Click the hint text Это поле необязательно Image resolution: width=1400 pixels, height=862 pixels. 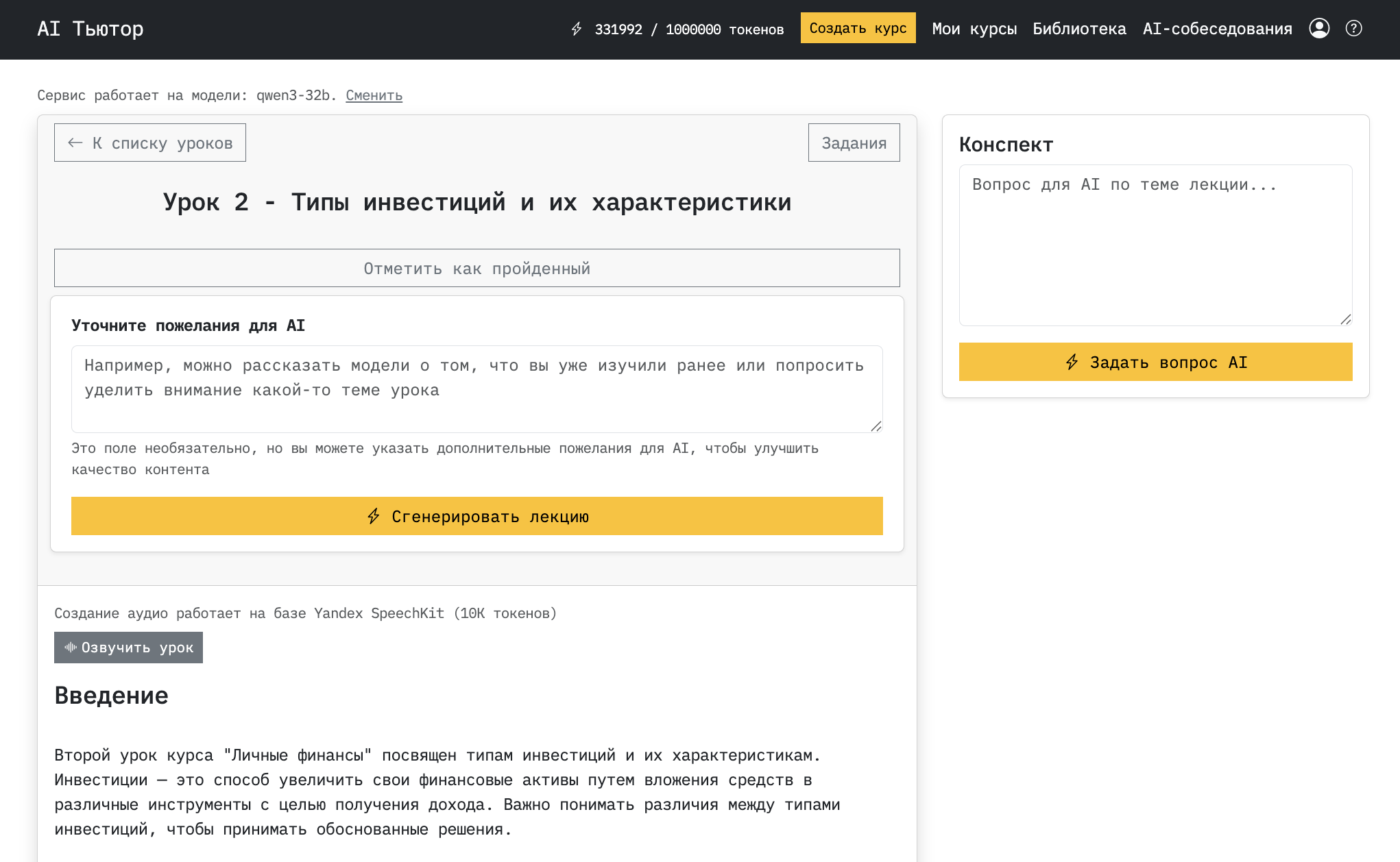pos(445,458)
